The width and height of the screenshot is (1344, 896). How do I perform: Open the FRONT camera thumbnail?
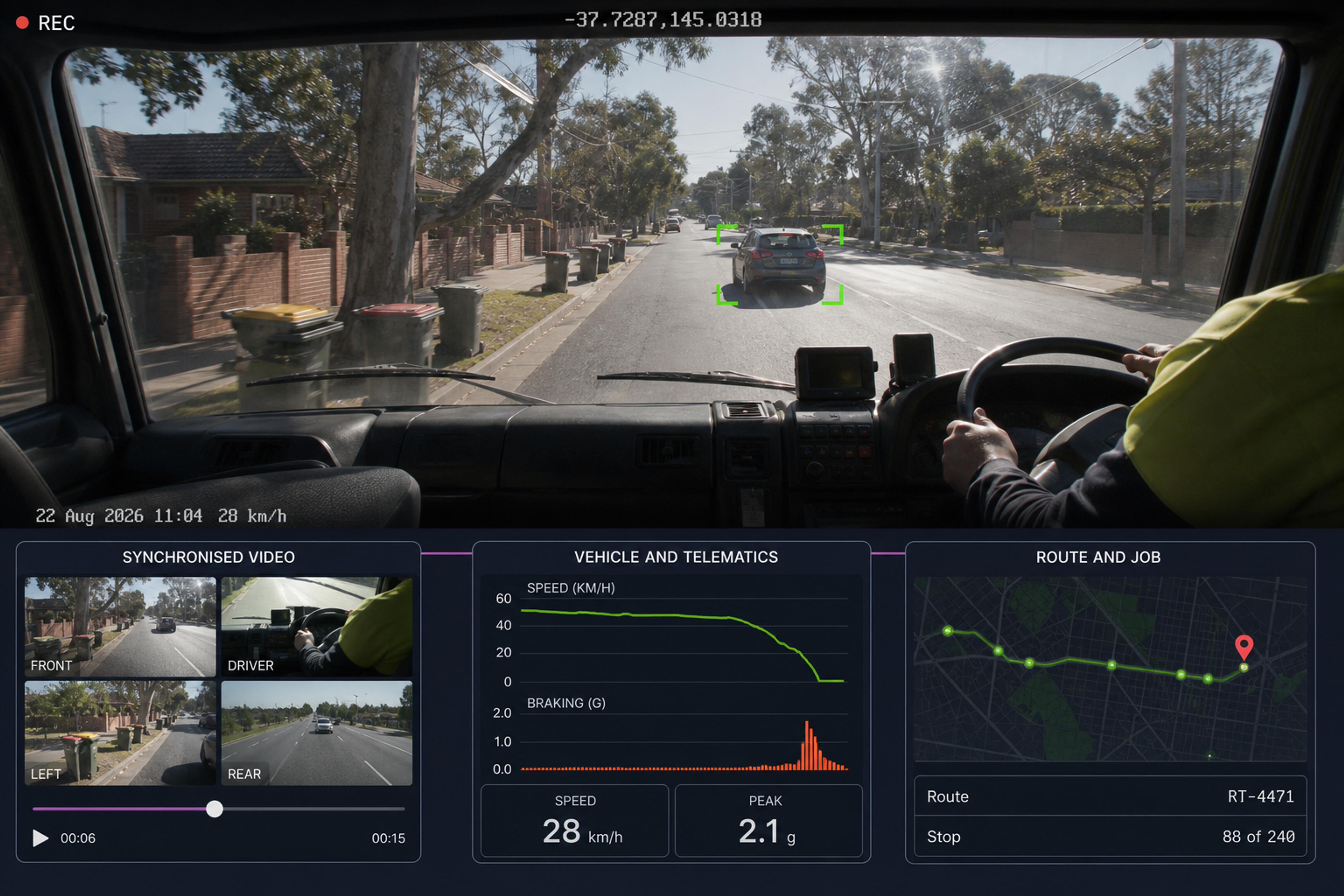tap(120, 626)
